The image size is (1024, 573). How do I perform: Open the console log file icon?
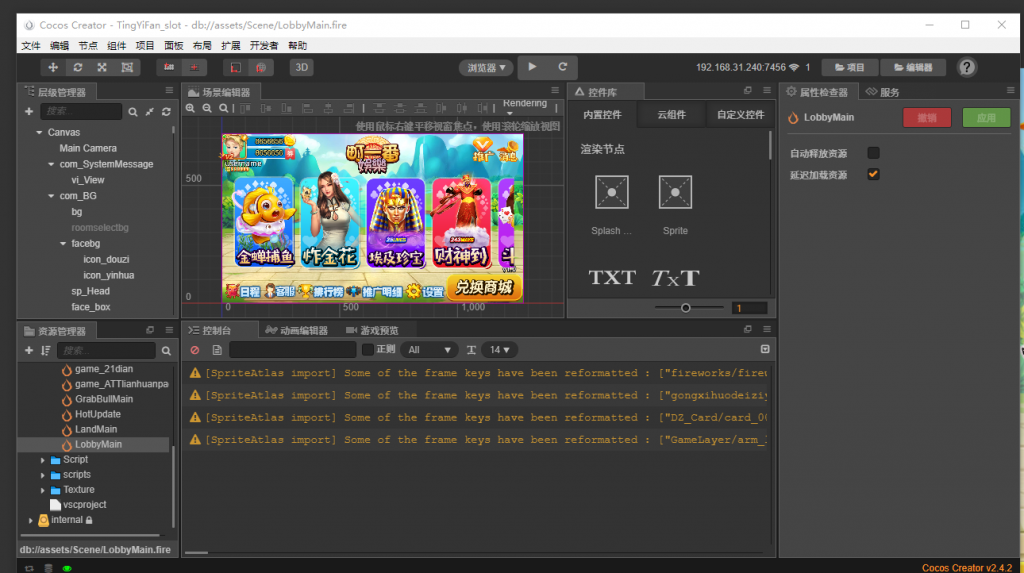217,350
